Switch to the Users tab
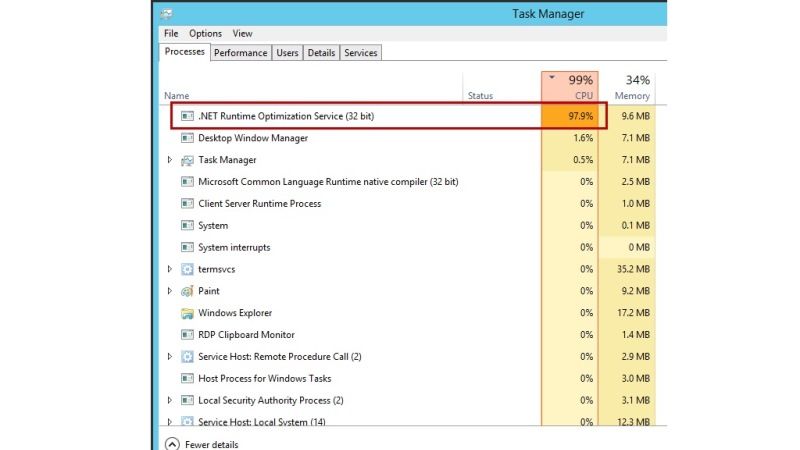This screenshot has height=450, width=800. point(287,53)
